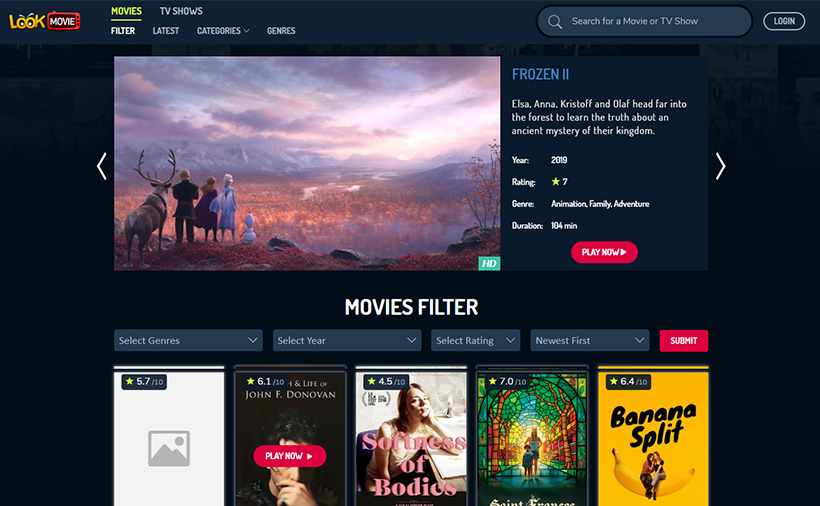Viewport: 820px width, 506px height.
Task: Open the Genres page
Action: 281,31
